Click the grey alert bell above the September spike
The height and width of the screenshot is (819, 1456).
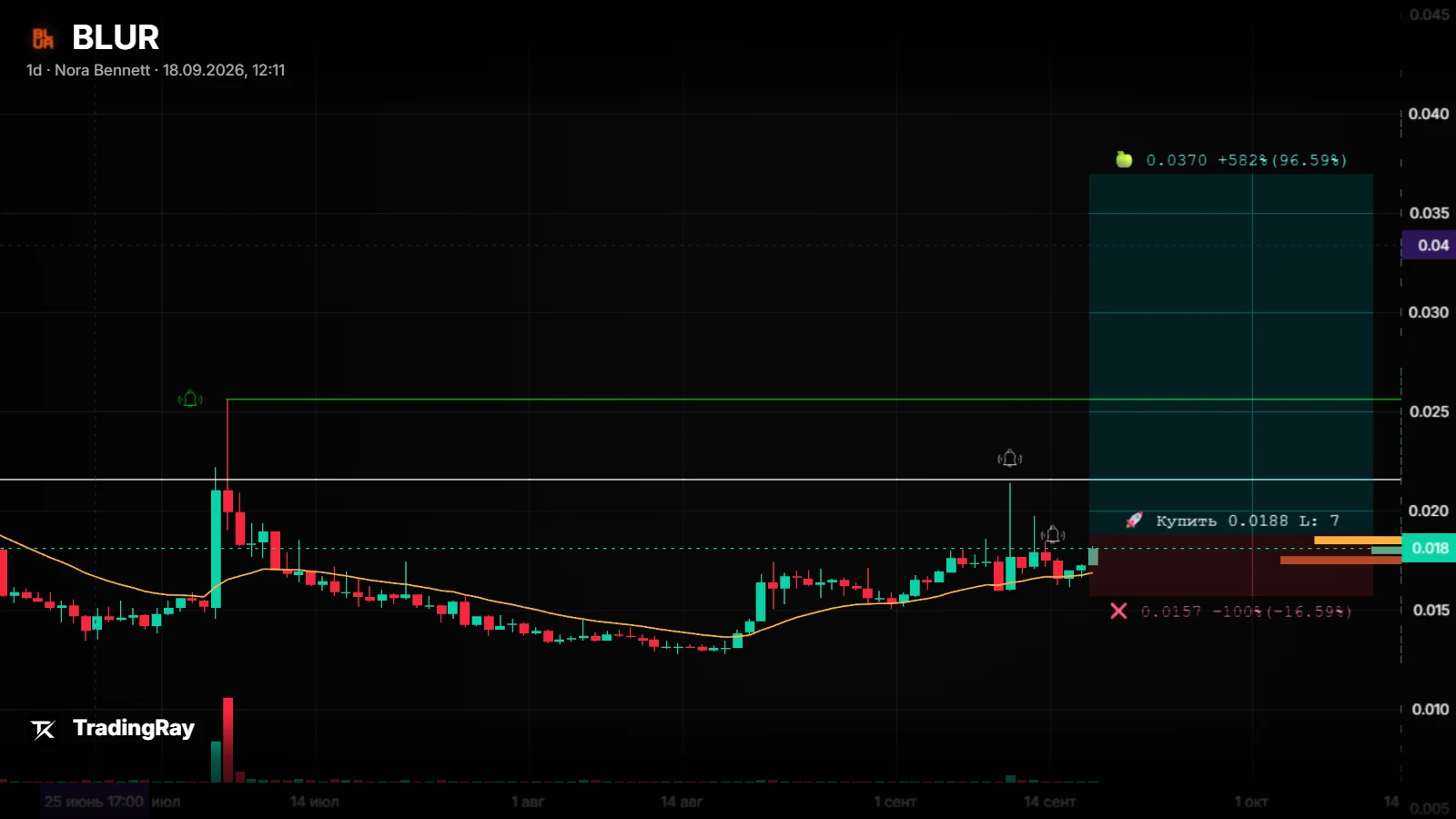[1009, 458]
